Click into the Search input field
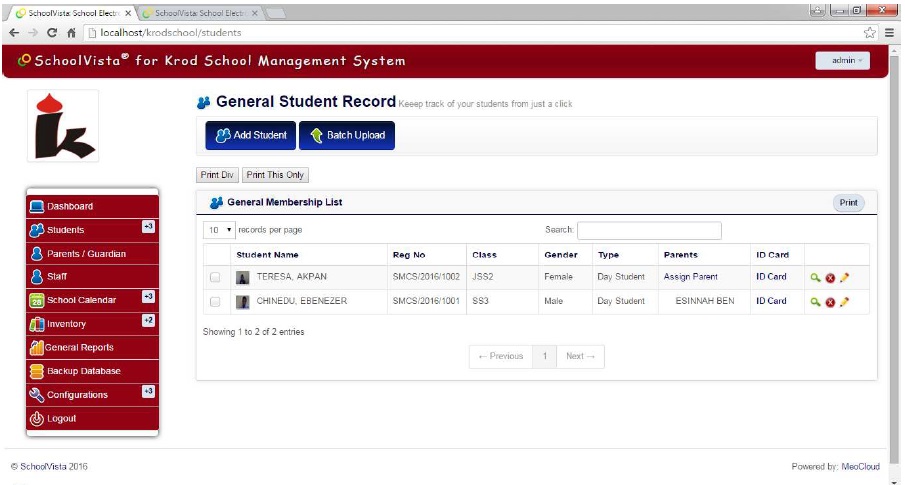Image resolution: width=905 pixels, height=485 pixels. tap(648, 230)
